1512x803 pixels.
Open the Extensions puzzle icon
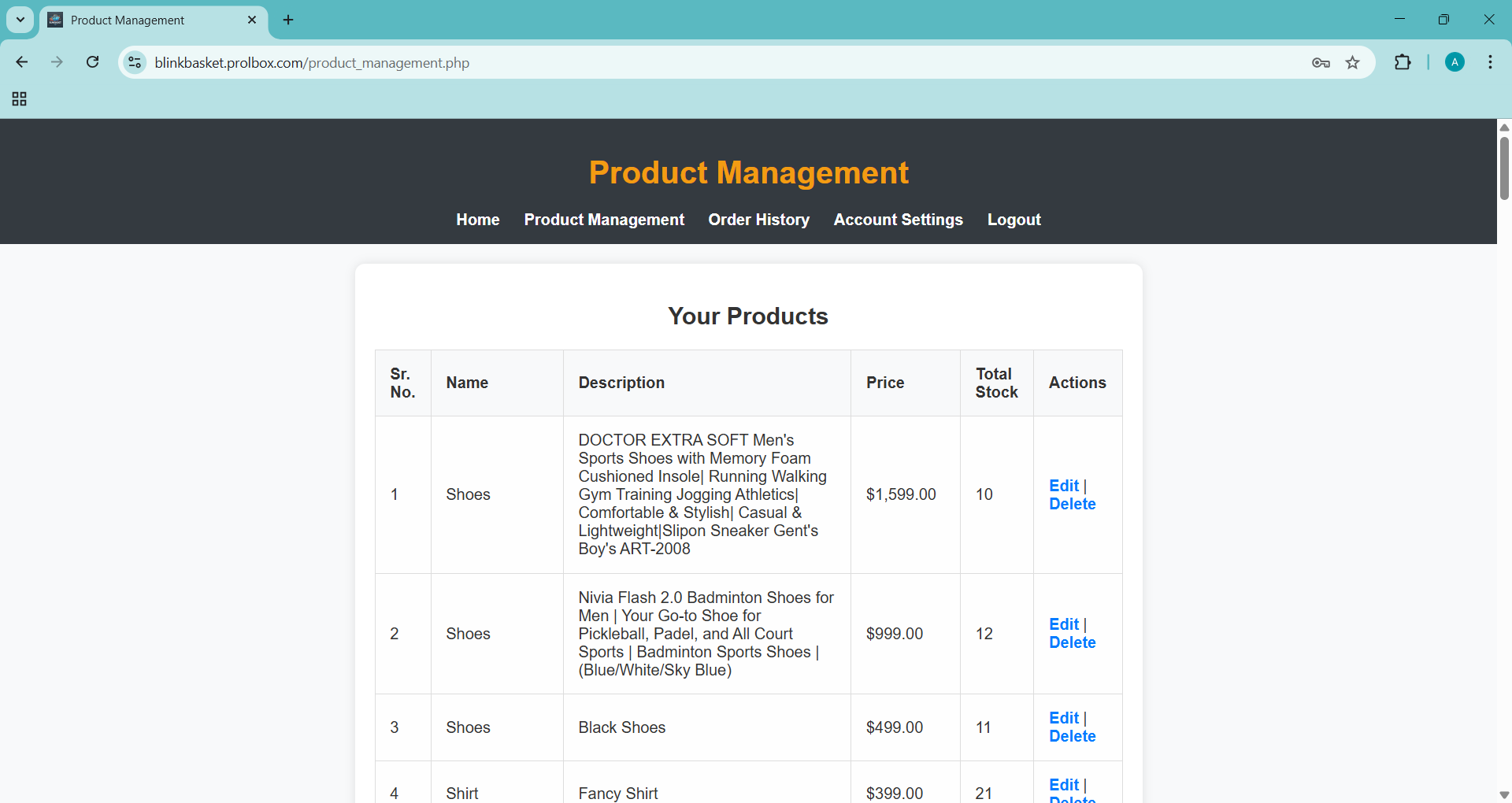click(x=1403, y=62)
